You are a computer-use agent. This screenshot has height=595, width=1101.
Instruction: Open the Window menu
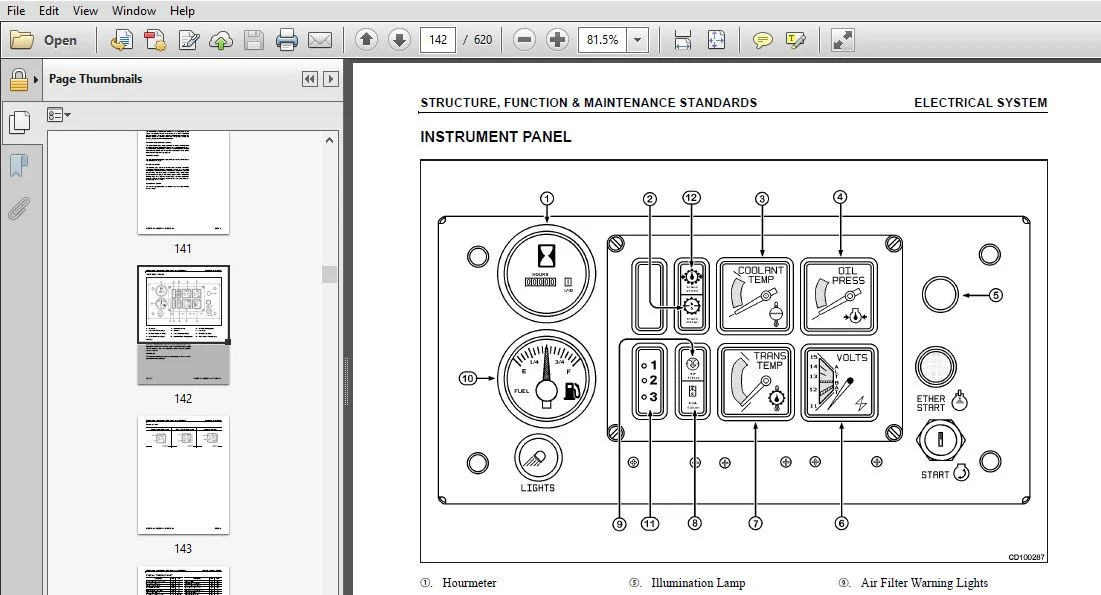(x=133, y=11)
